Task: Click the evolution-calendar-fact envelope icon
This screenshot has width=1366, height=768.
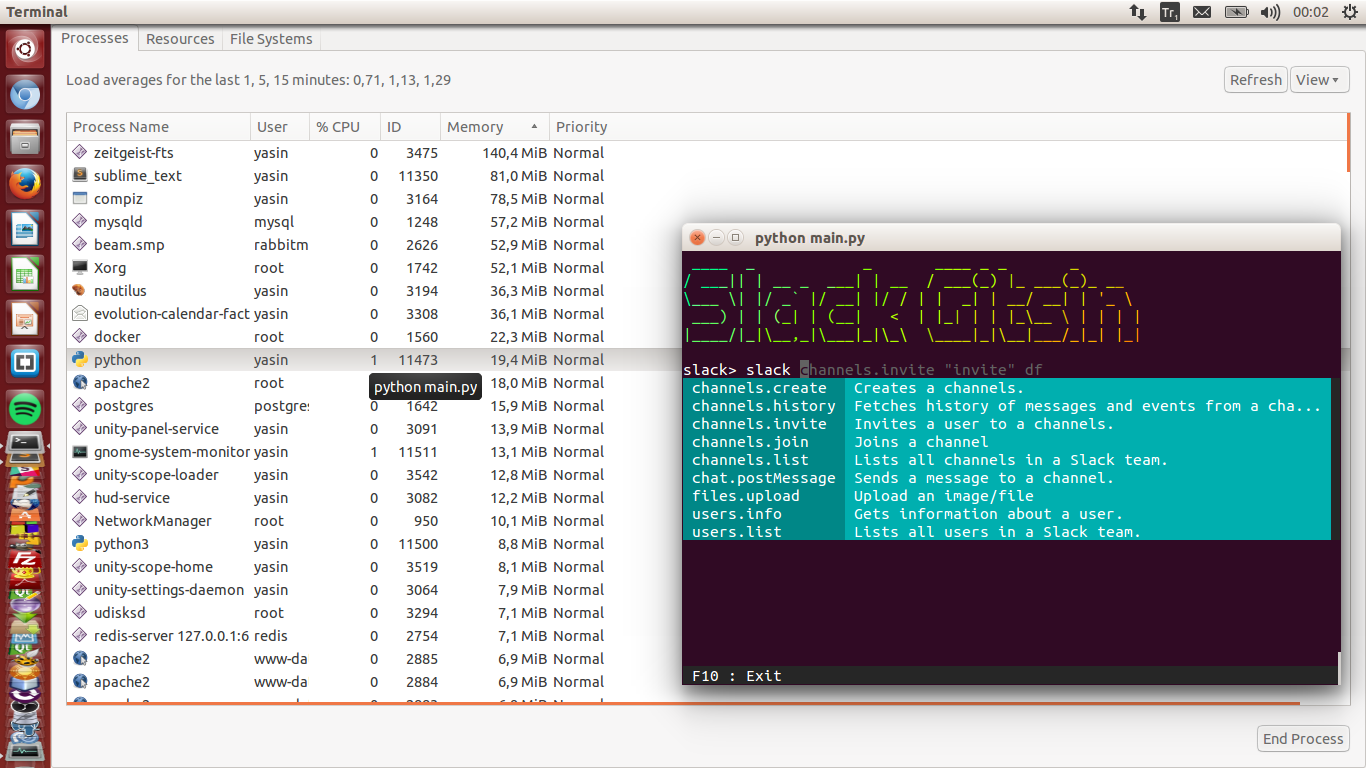Action: pos(80,313)
